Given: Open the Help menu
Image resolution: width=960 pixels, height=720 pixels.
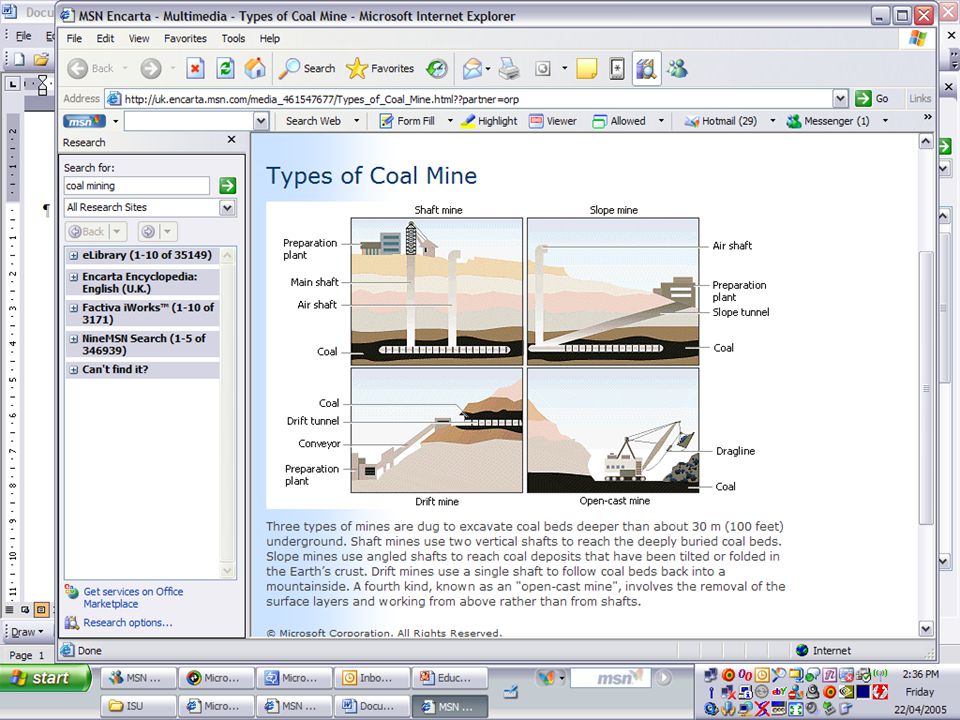Looking at the screenshot, I should tap(269, 39).
